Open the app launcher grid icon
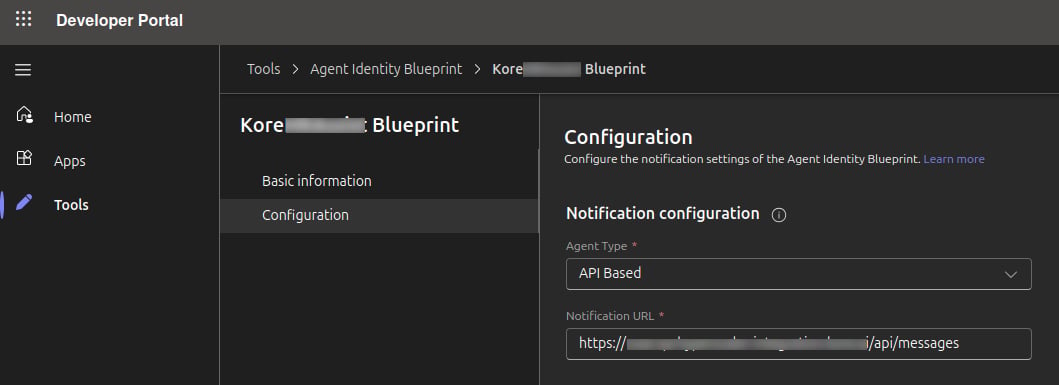The width and height of the screenshot is (1059, 385). click(x=24, y=19)
